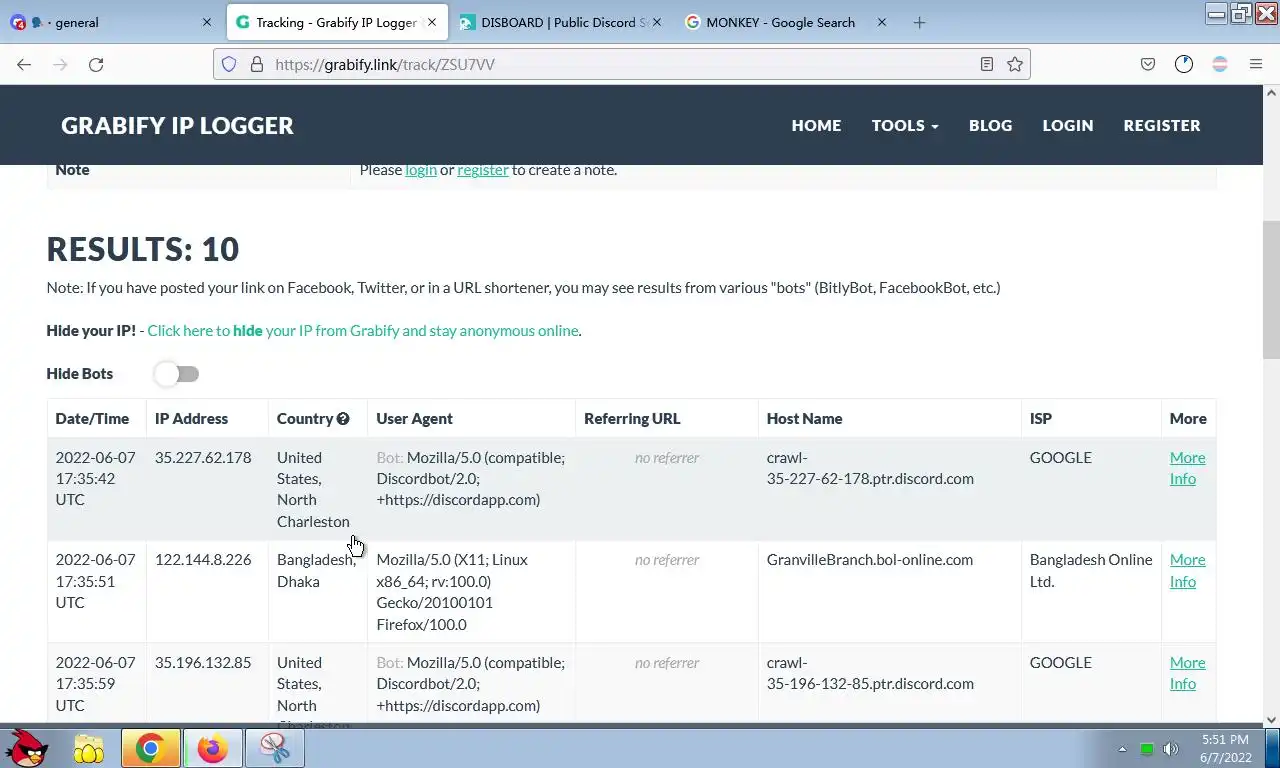Open Chrome from the taskbar
Screen dimensions: 1280x768
(x=151, y=748)
